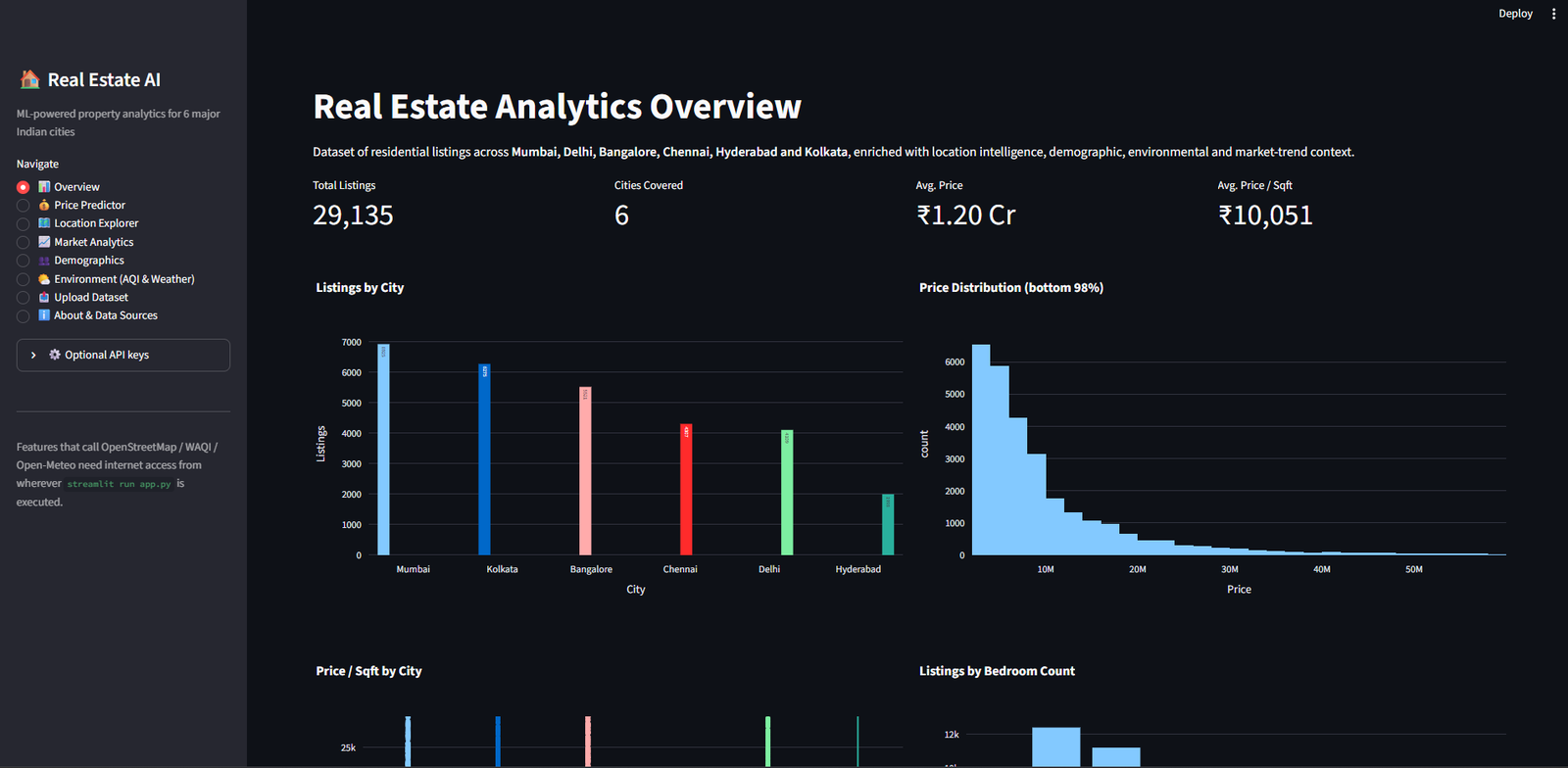This screenshot has width=1568, height=768.
Task: Click the Bangalore bar in Listings by City
Action: coord(585,471)
